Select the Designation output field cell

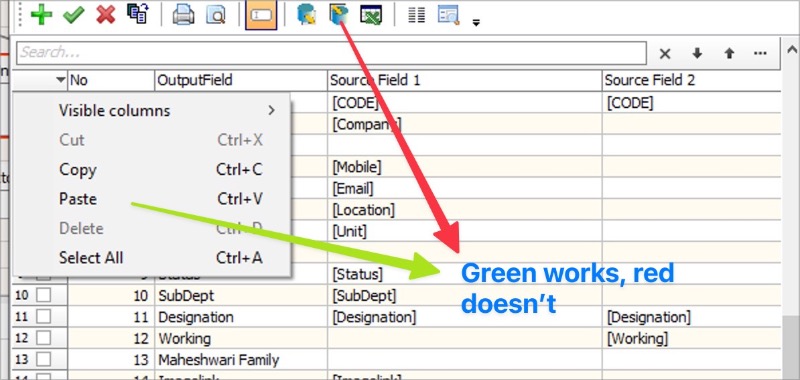(x=241, y=317)
